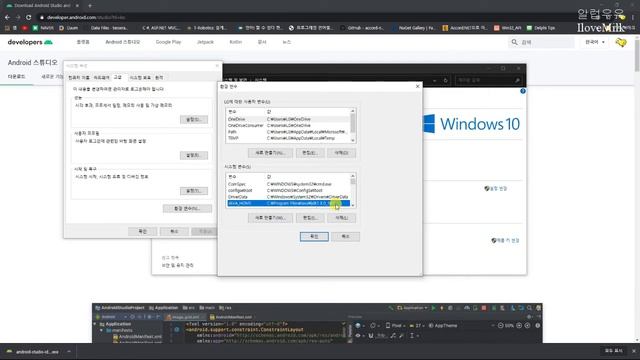Close the Environment Variables dialog
Screen dimensions: 640x360
click(x=417, y=86)
